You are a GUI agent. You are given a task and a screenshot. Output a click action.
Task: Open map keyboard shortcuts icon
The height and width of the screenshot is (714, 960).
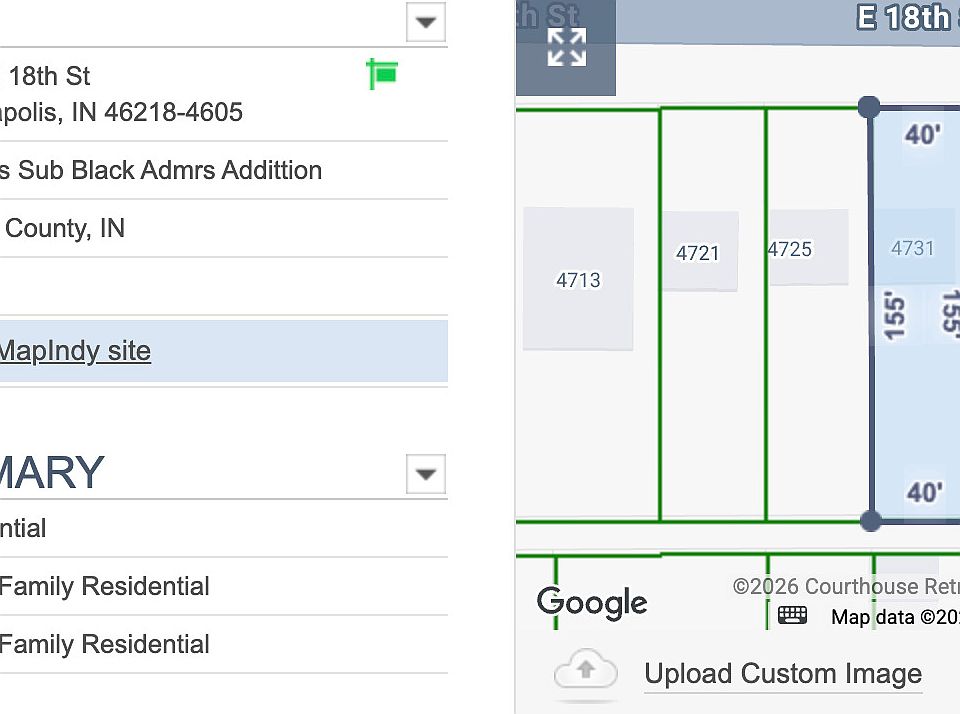792,615
